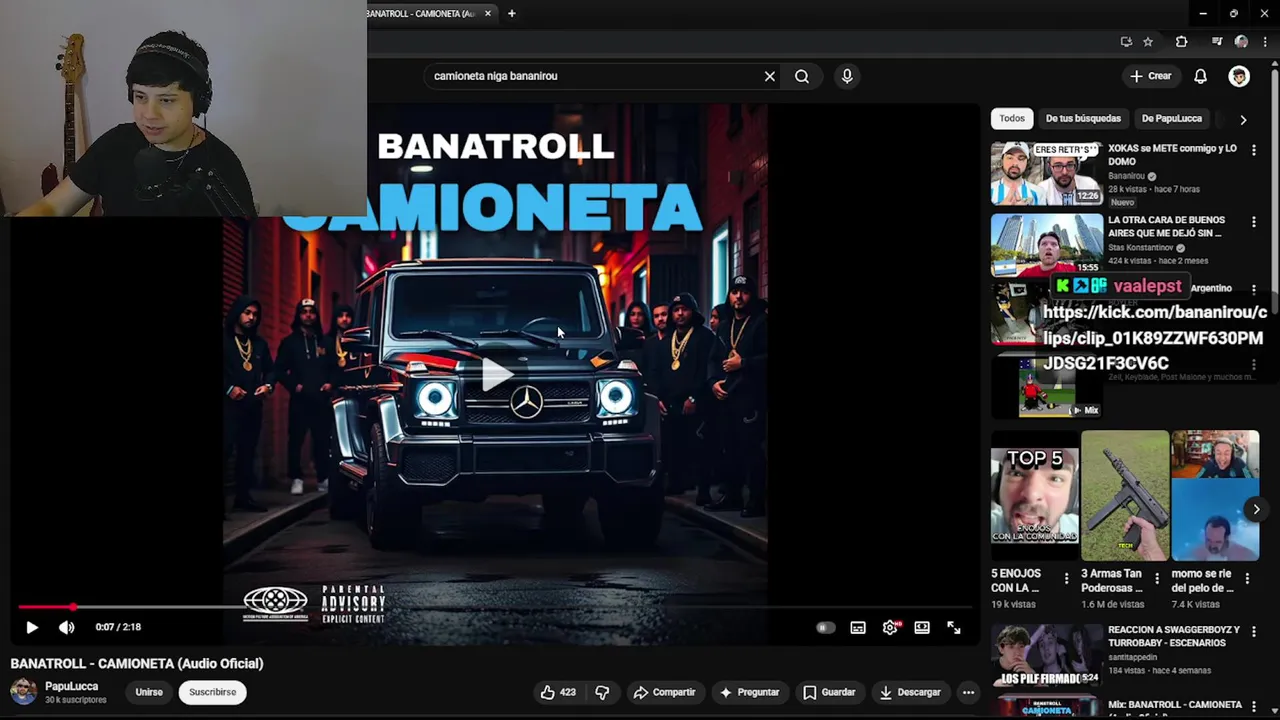Open the Chrome profile avatar
The image size is (1280, 720).
[1241, 42]
